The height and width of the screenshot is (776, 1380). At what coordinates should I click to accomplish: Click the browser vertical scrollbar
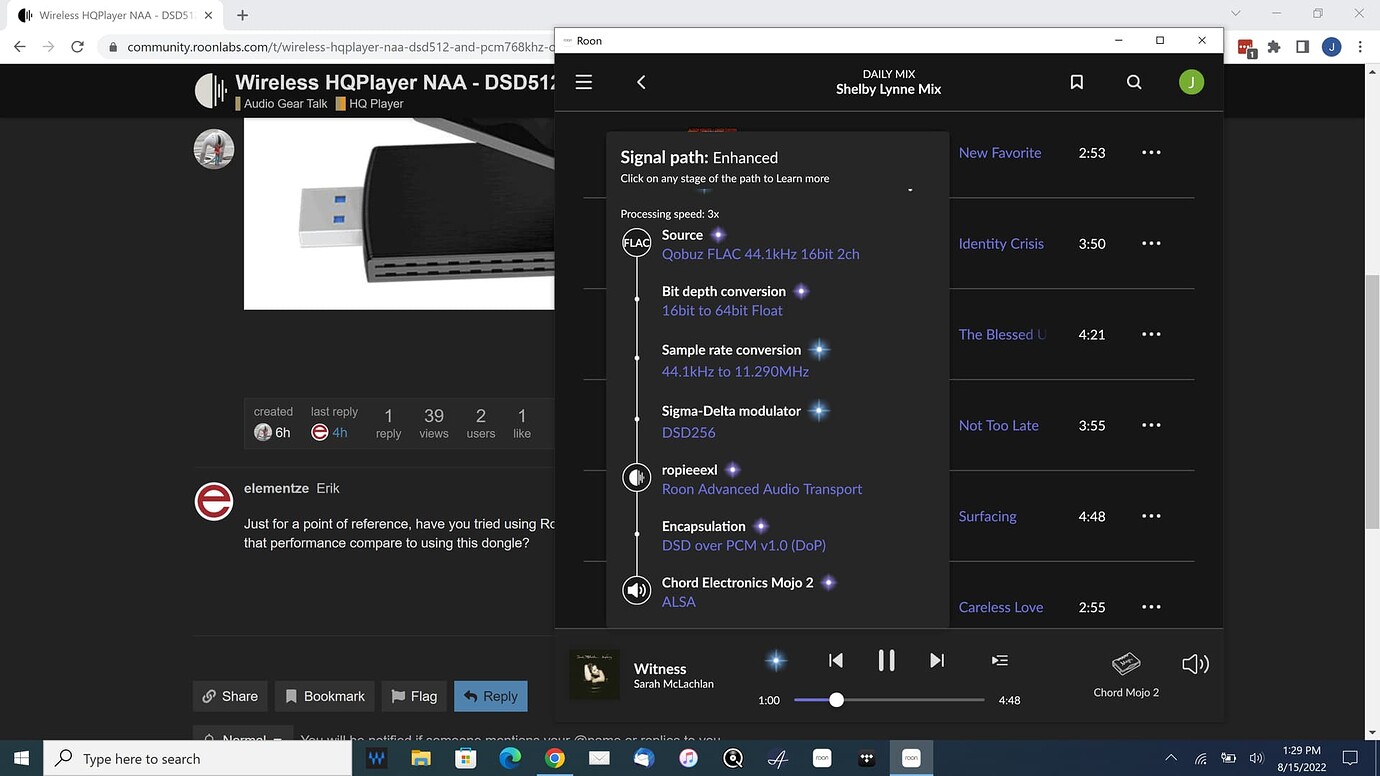point(1371,400)
